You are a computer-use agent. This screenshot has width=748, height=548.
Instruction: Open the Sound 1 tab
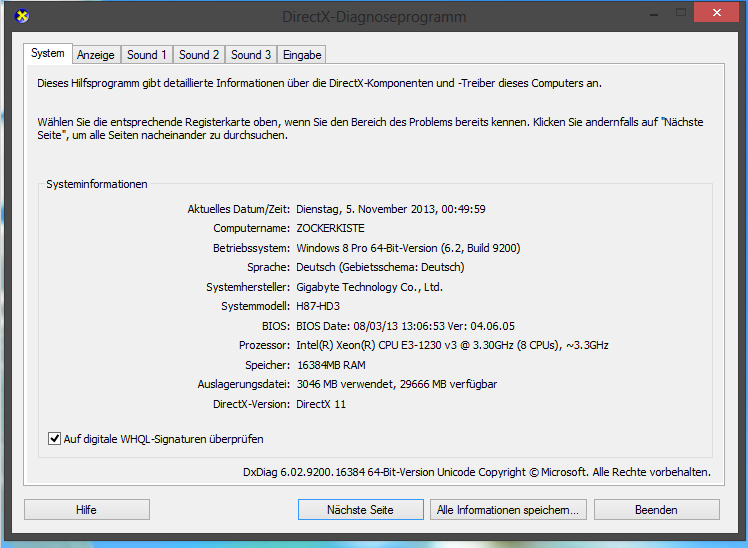click(x=146, y=55)
